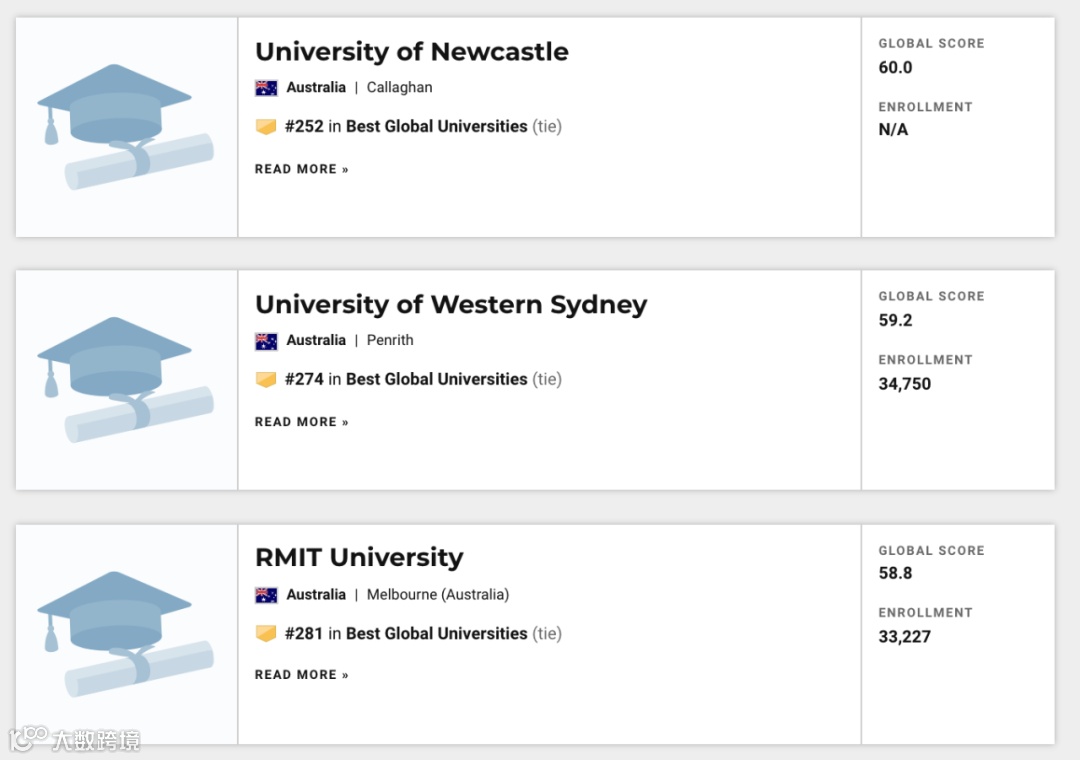Click the Australia flag beside Callaghan
The height and width of the screenshot is (760, 1080).
(266, 88)
